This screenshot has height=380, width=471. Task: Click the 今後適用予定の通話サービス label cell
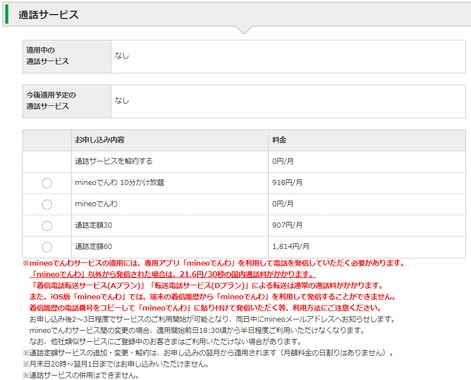coord(67,101)
